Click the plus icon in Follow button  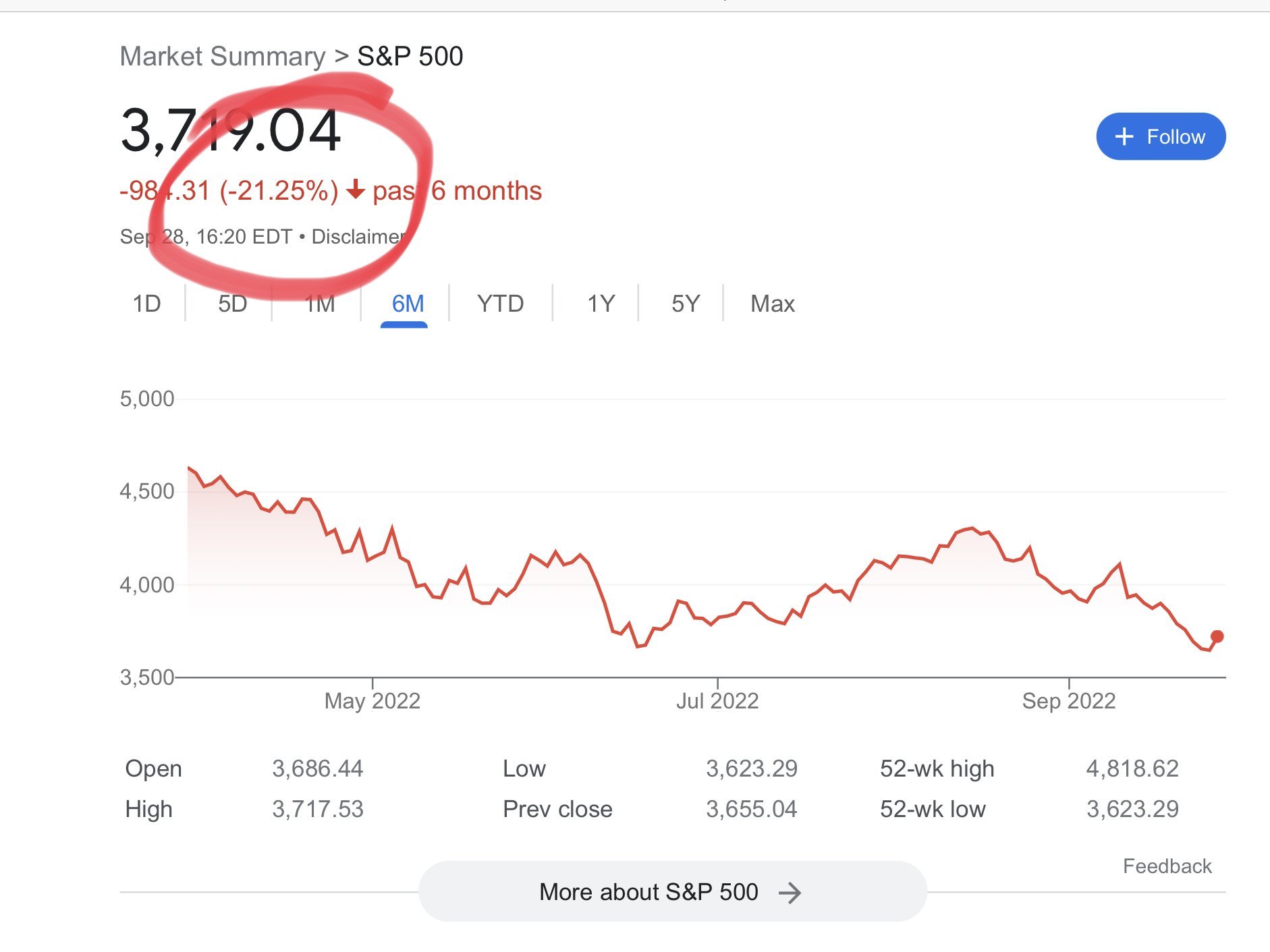click(1124, 136)
